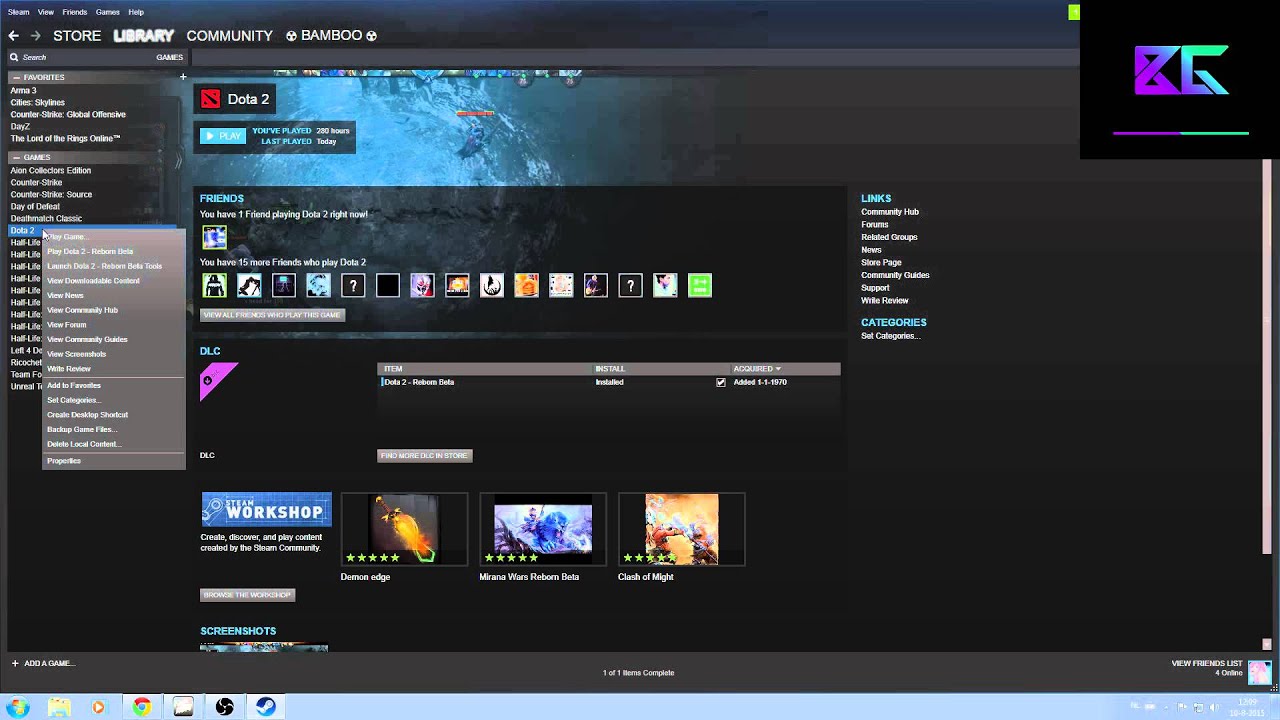Choose Play Dota 2 - Reborn Beta

[x=90, y=252]
